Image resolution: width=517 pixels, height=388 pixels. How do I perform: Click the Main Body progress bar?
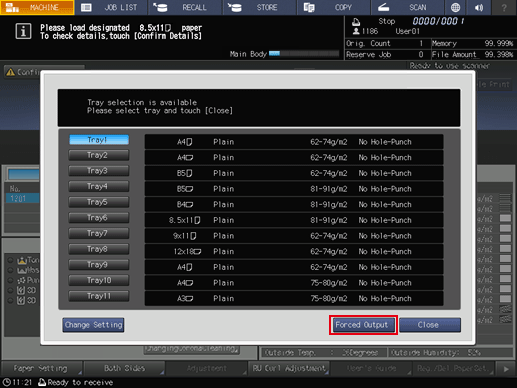304,53
